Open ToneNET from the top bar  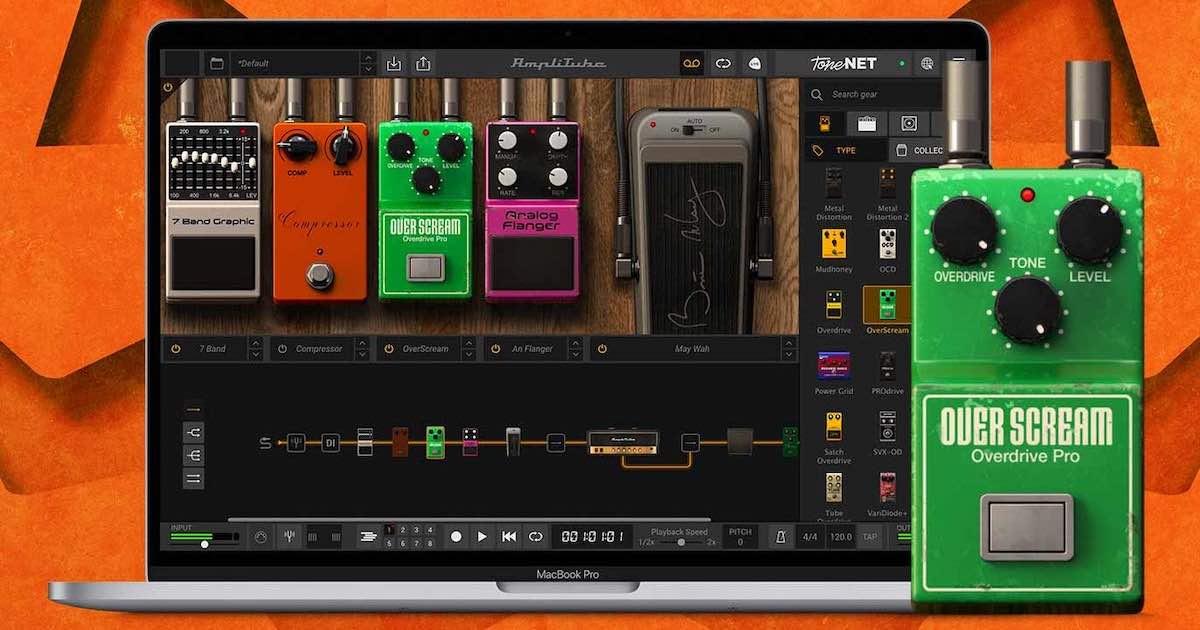842,63
